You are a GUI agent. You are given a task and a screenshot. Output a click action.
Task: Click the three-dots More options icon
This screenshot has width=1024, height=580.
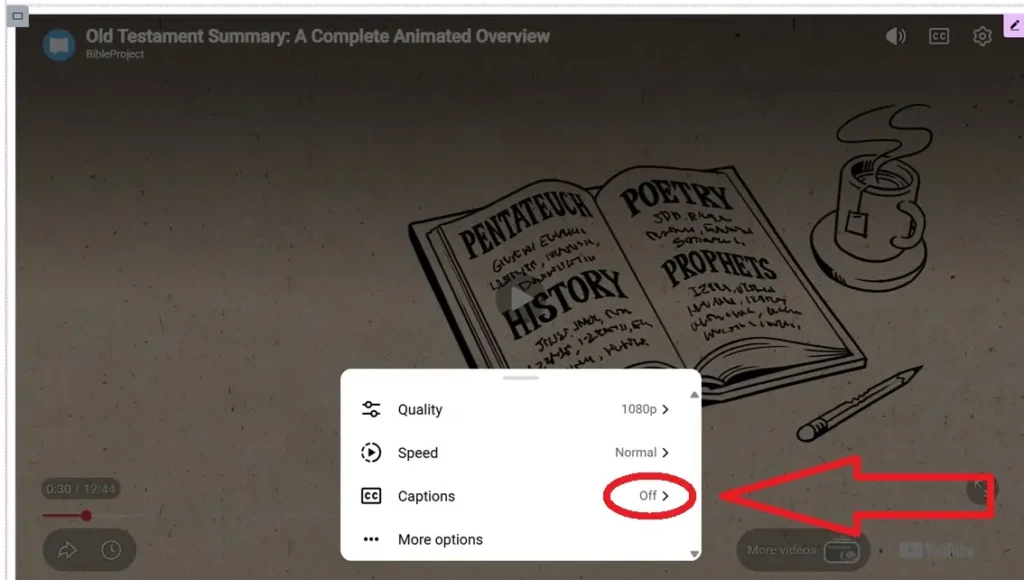pos(371,540)
